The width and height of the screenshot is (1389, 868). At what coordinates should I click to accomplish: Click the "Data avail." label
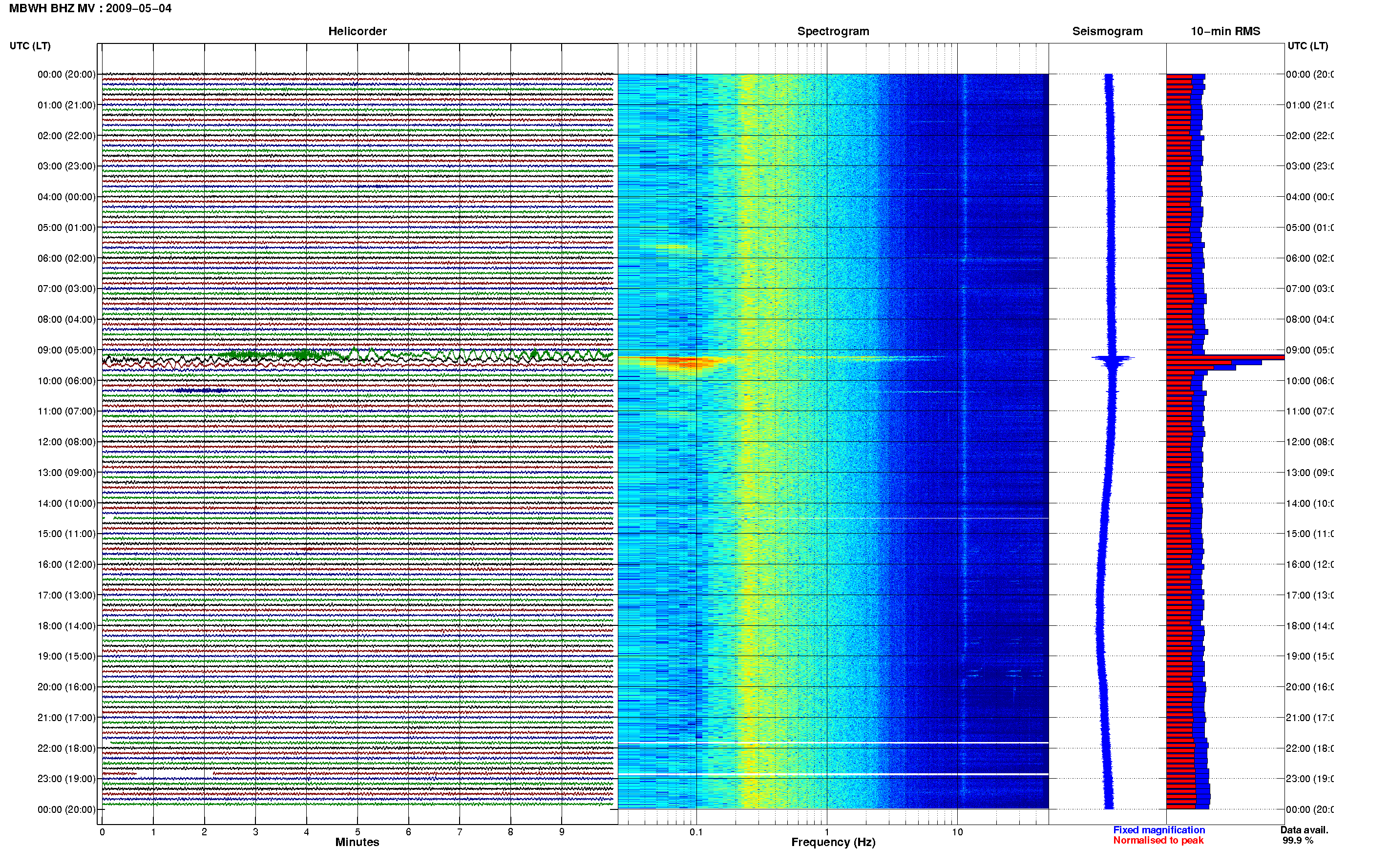click(x=1304, y=830)
